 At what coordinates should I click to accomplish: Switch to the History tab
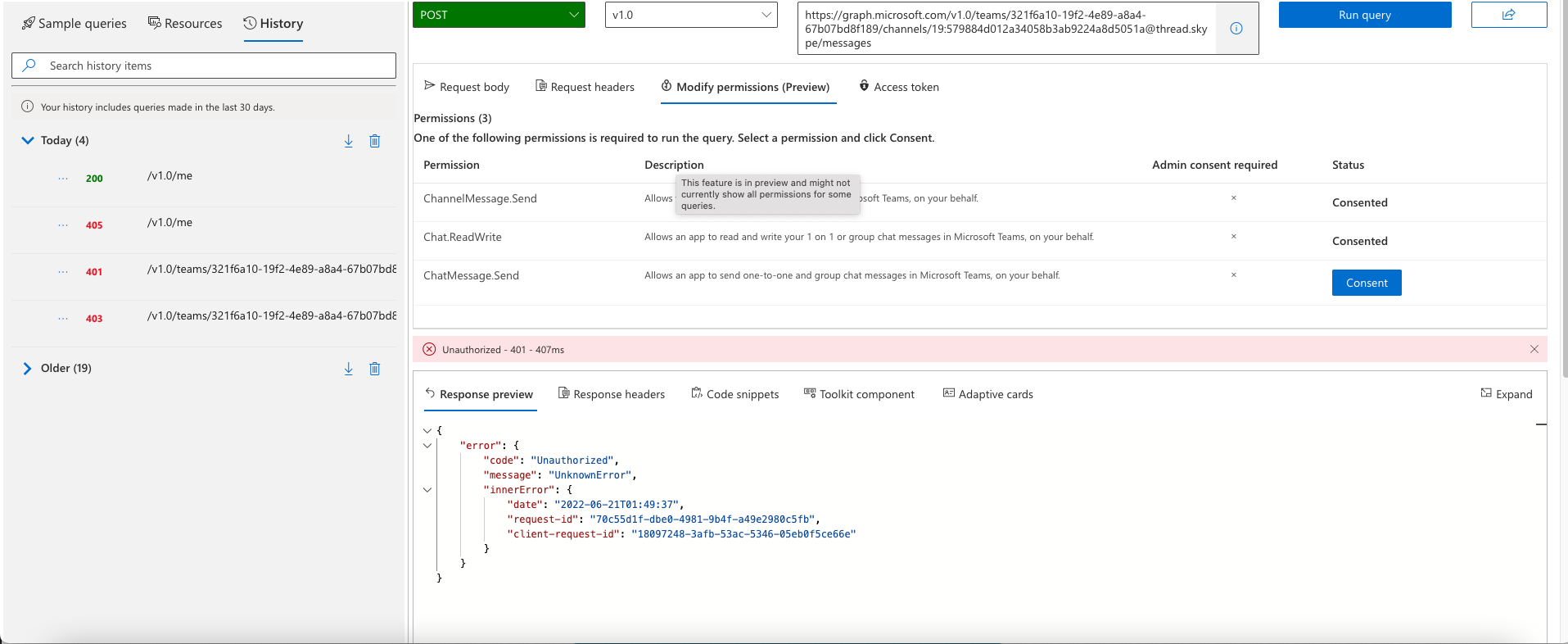pos(273,24)
